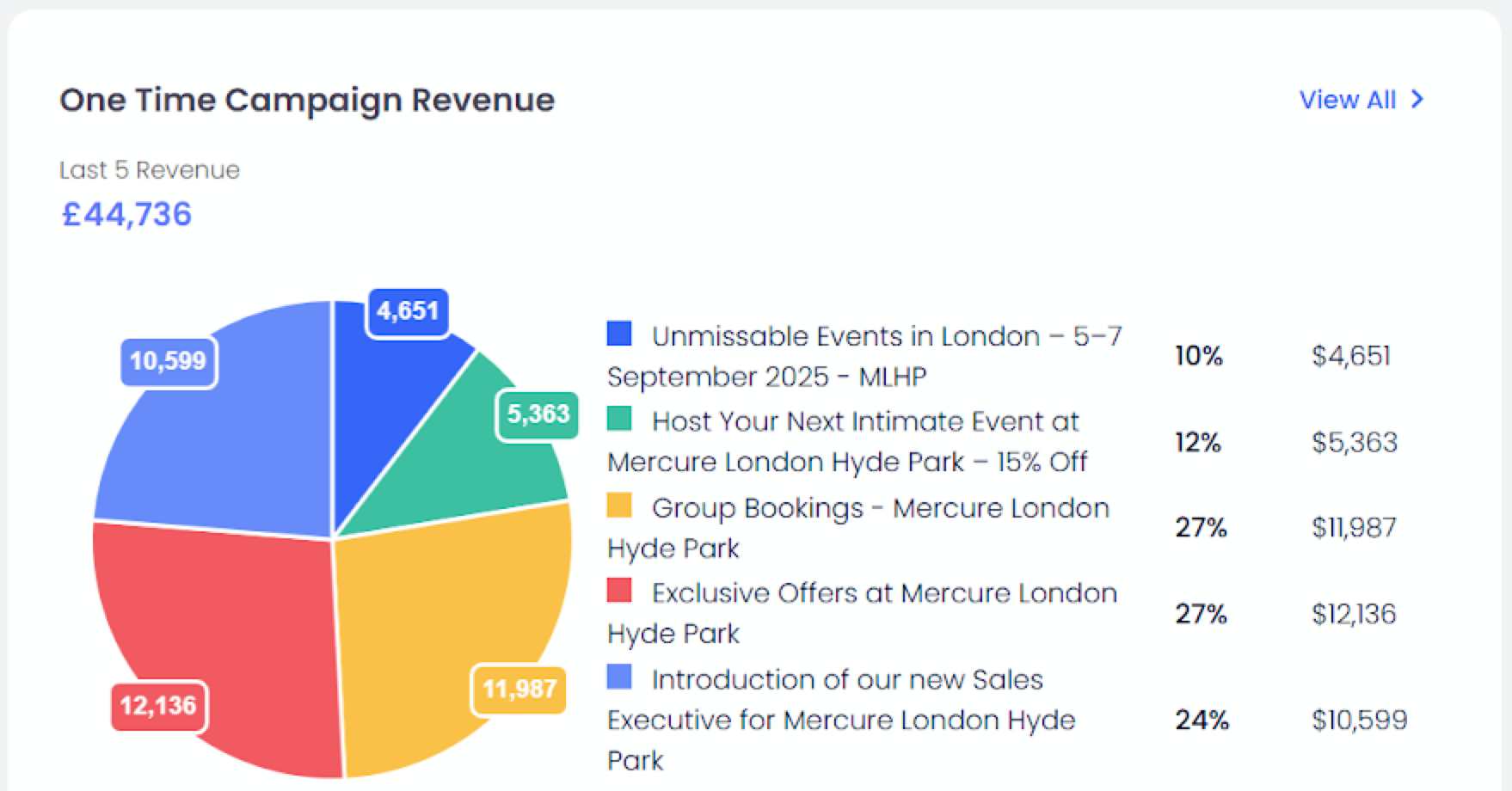This screenshot has height=791, width=1512.
Task: Click the red legend swatch for Exclusive Offers
Action: [x=619, y=591]
